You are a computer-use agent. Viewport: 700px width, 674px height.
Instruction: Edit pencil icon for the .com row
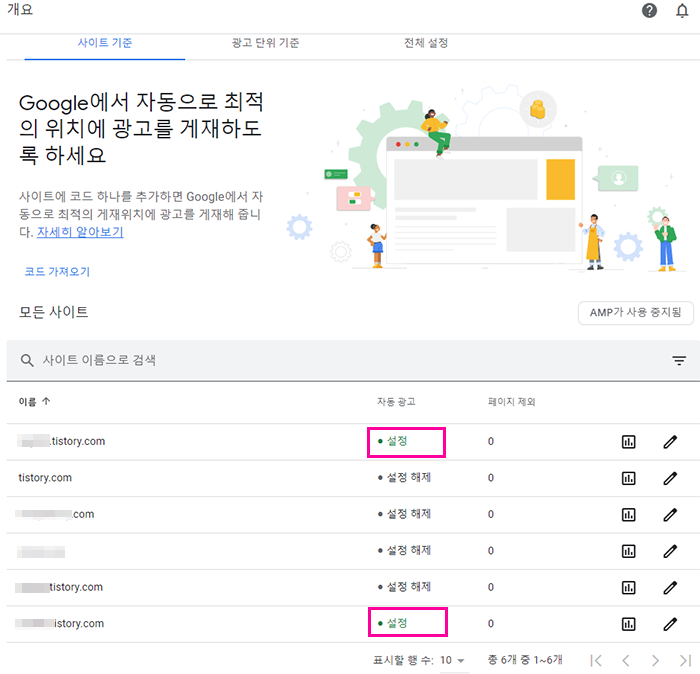pos(670,515)
